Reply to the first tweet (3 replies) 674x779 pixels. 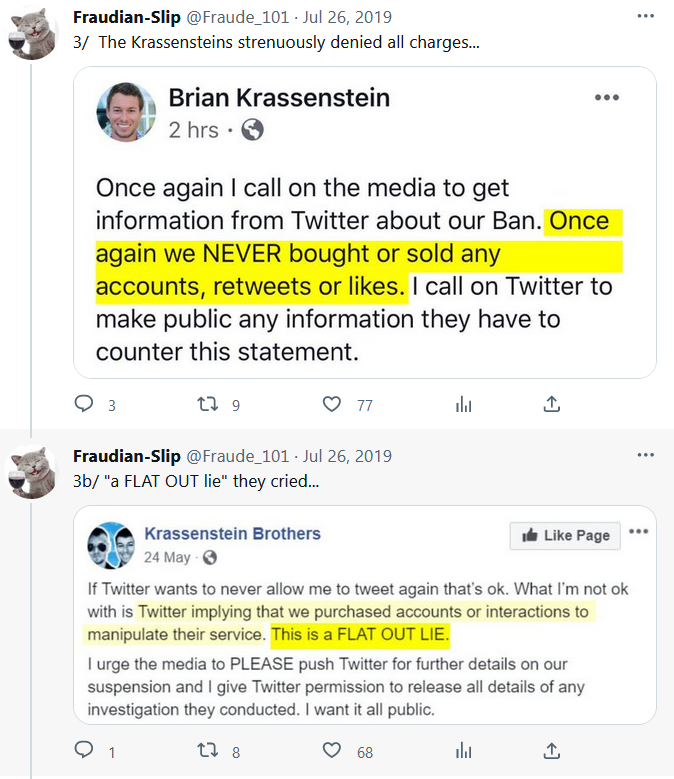click(x=85, y=404)
